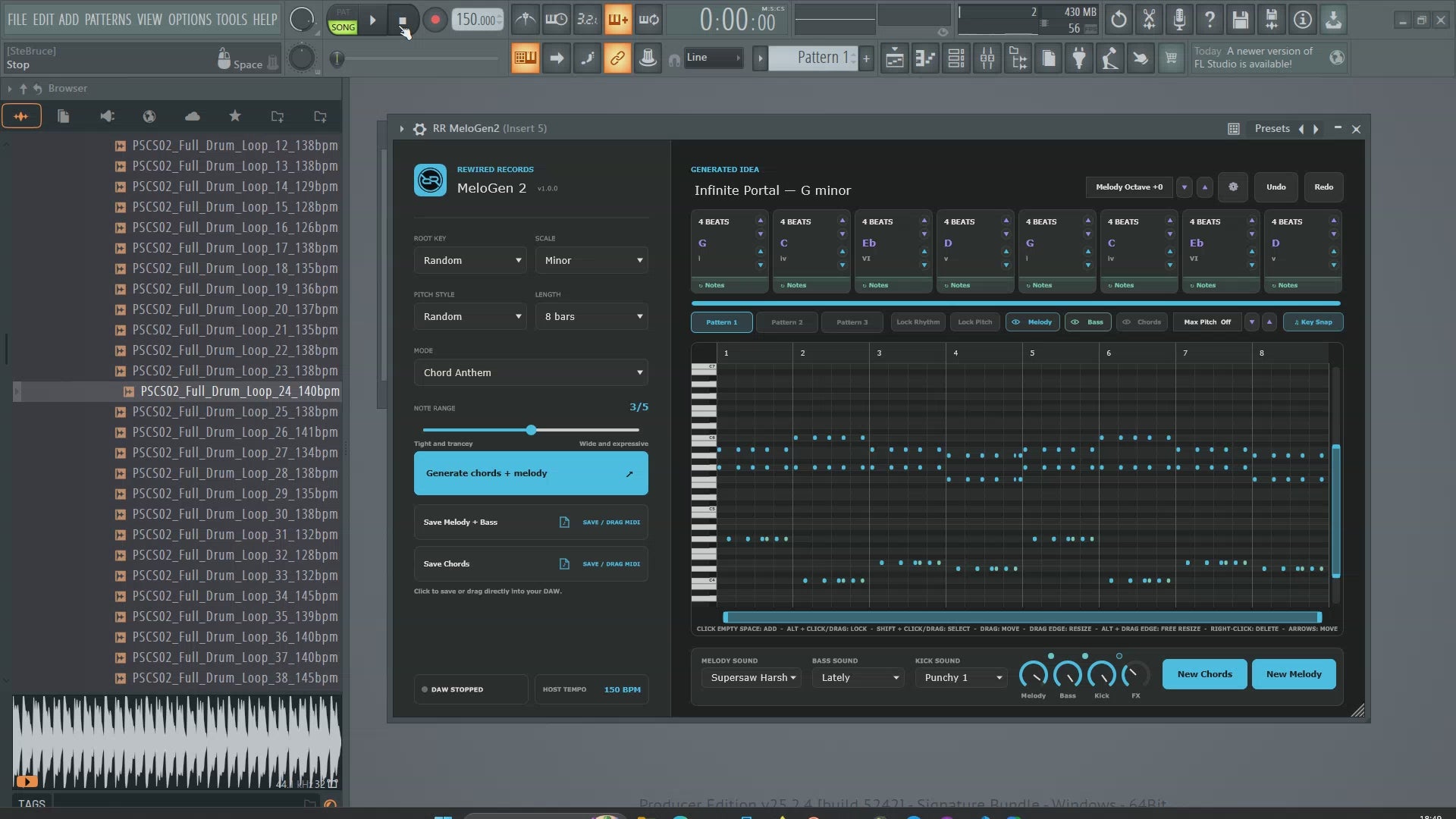
Task: Toggle typing keyboard to piano icon
Action: [526, 58]
